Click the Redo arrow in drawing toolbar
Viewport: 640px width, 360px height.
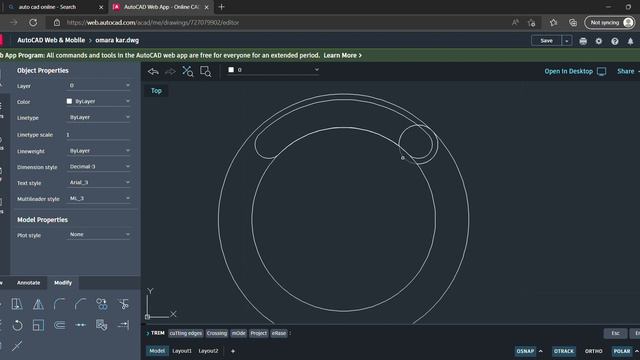pos(170,71)
